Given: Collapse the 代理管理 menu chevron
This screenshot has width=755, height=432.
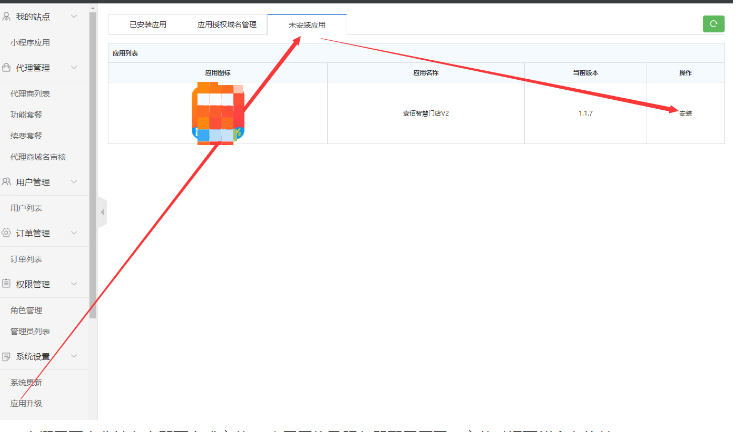Looking at the screenshot, I should [x=74, y=67].
